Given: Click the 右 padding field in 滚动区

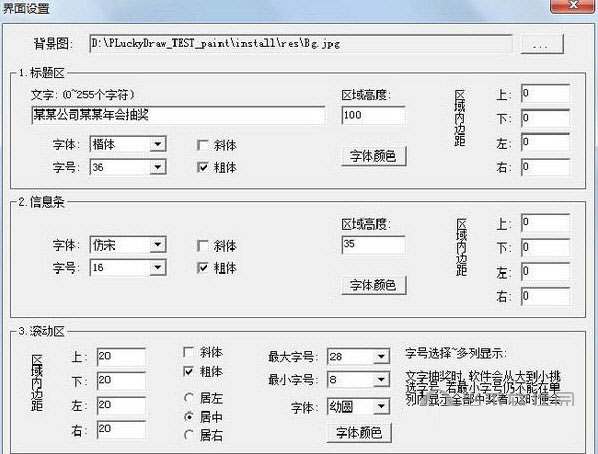Looking at the screenshot, I should pos(121,430).
